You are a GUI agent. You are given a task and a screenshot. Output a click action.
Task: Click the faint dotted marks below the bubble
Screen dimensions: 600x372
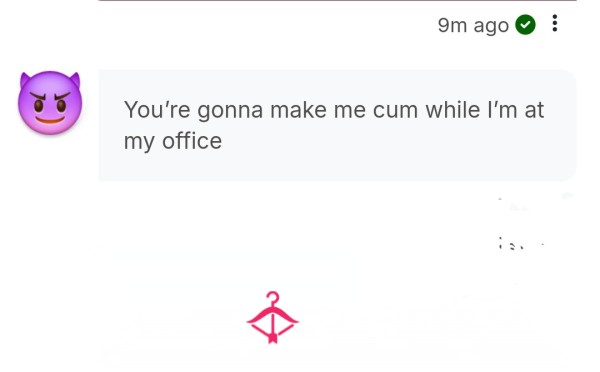tap(520, 244)
